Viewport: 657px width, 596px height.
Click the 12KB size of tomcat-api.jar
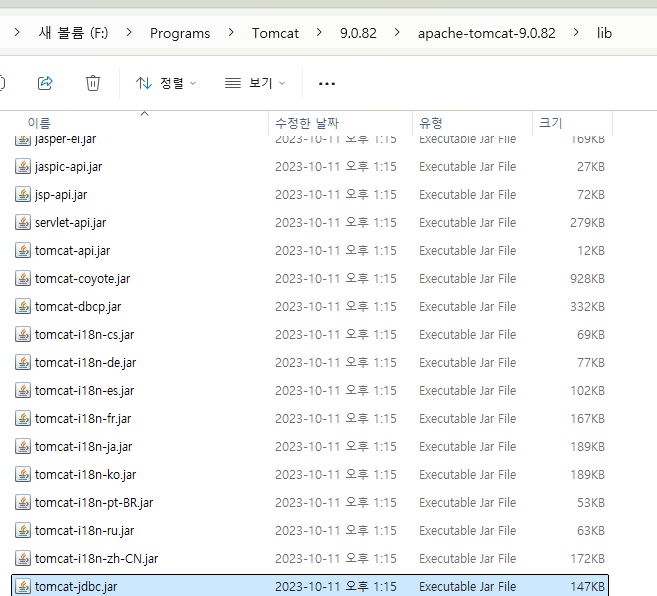tap(591, 251)
